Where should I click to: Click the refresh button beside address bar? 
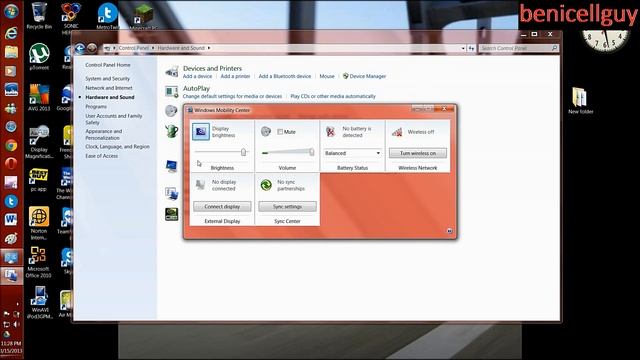point(471,48)
